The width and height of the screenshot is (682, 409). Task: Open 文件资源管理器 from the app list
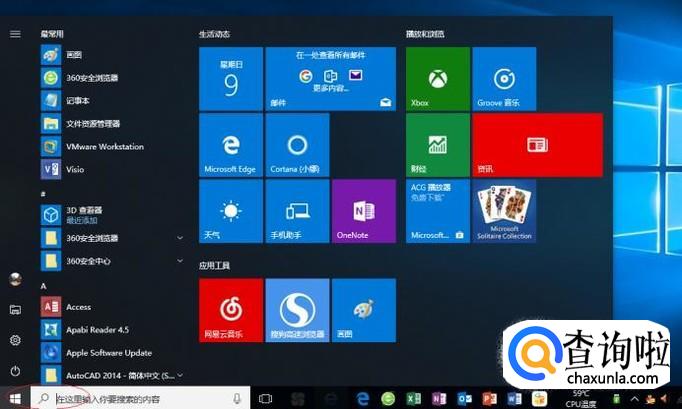click(x=111, y=124)
